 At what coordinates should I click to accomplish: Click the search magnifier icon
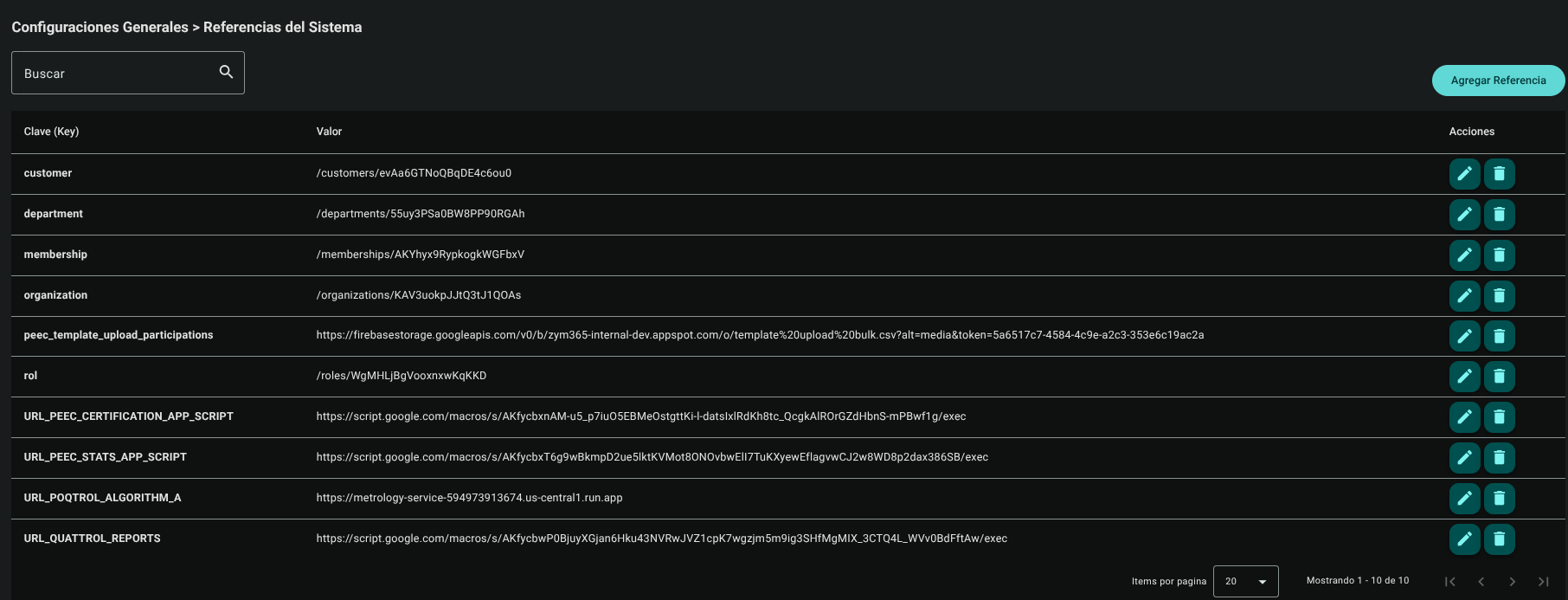tap(226, 72)
